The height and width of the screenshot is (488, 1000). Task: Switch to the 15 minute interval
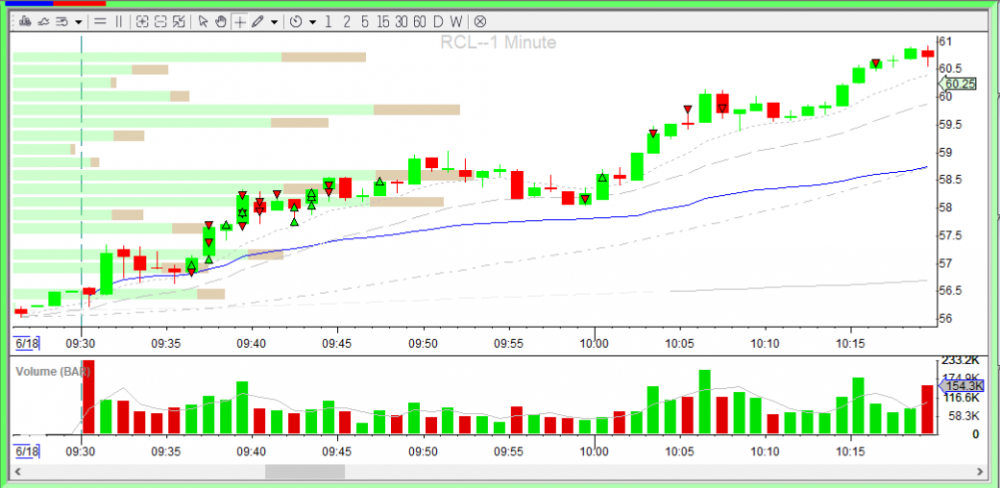(x=383, y=21)
